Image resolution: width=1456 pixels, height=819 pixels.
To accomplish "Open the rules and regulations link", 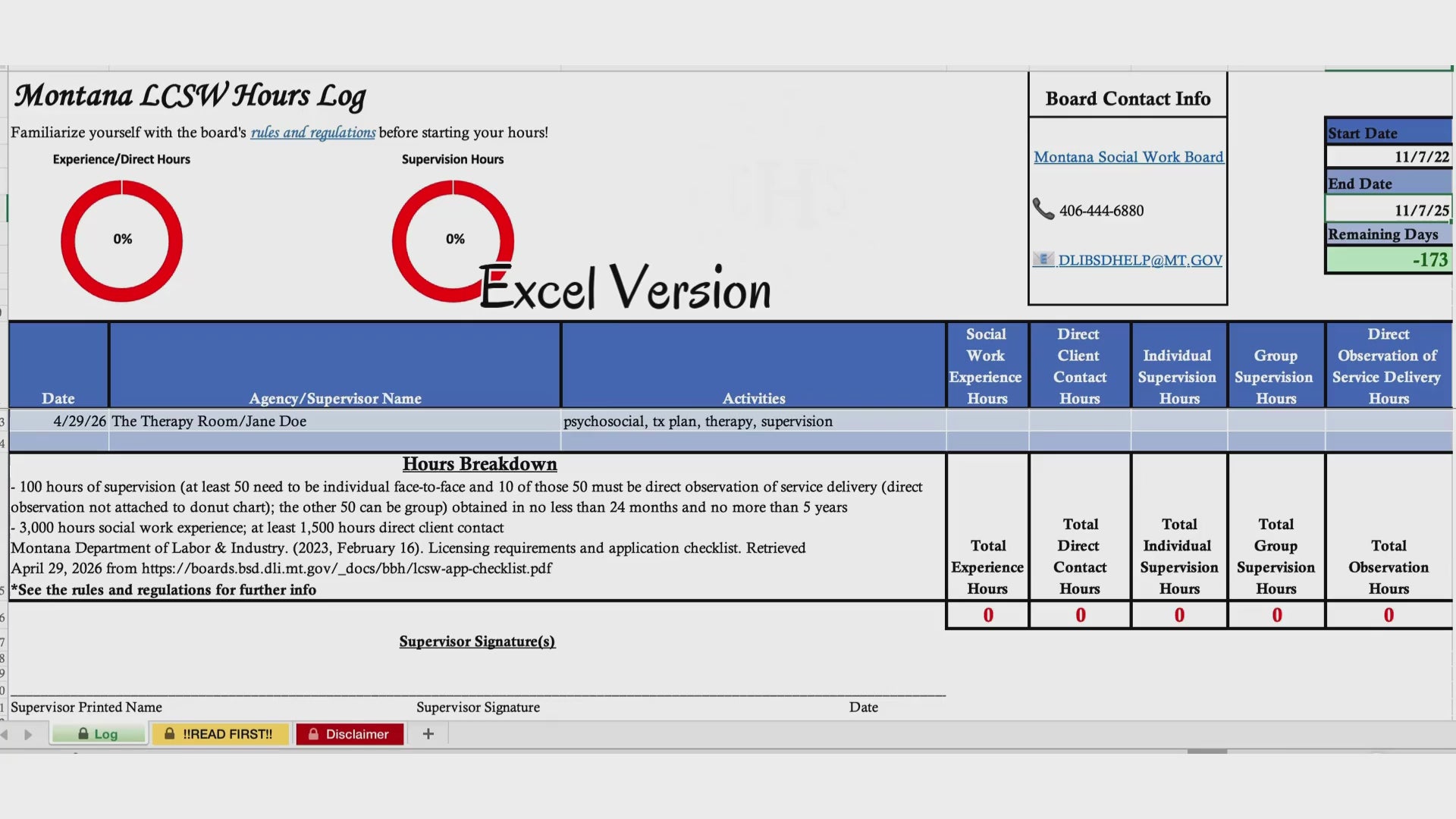I will [313, 132].
